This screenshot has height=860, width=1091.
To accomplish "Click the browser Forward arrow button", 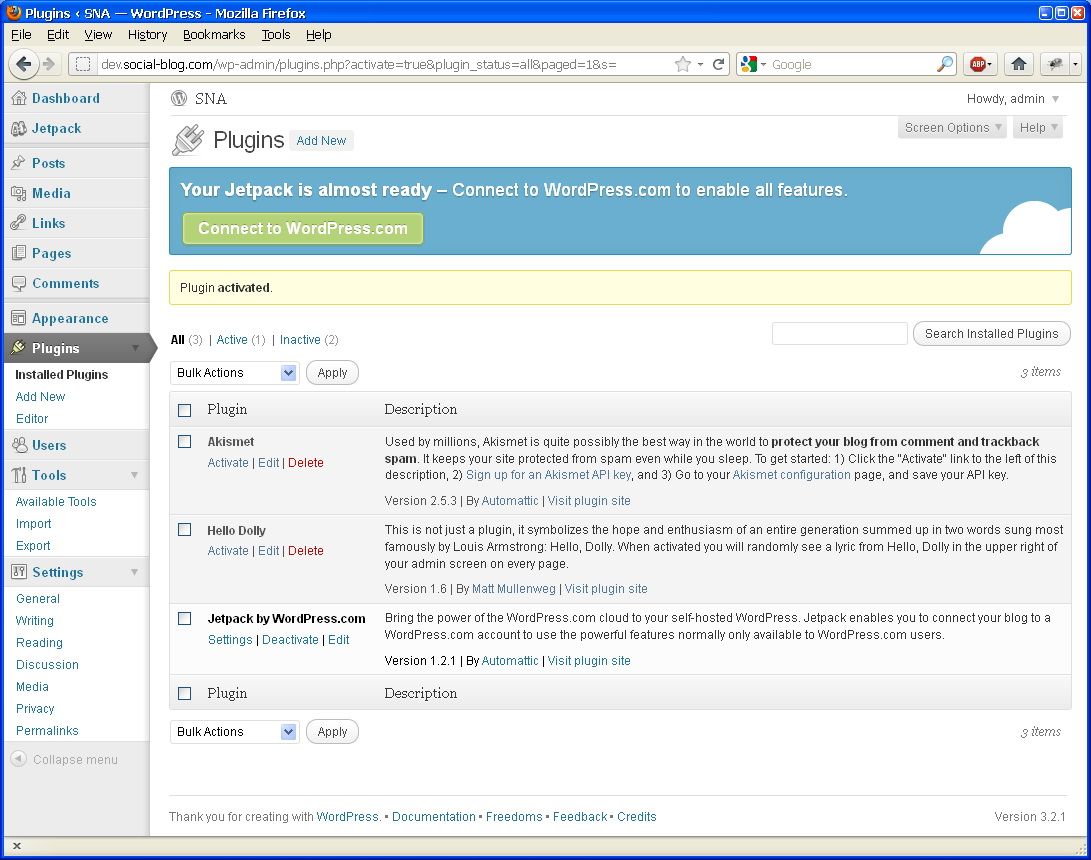I will [49, 64].
